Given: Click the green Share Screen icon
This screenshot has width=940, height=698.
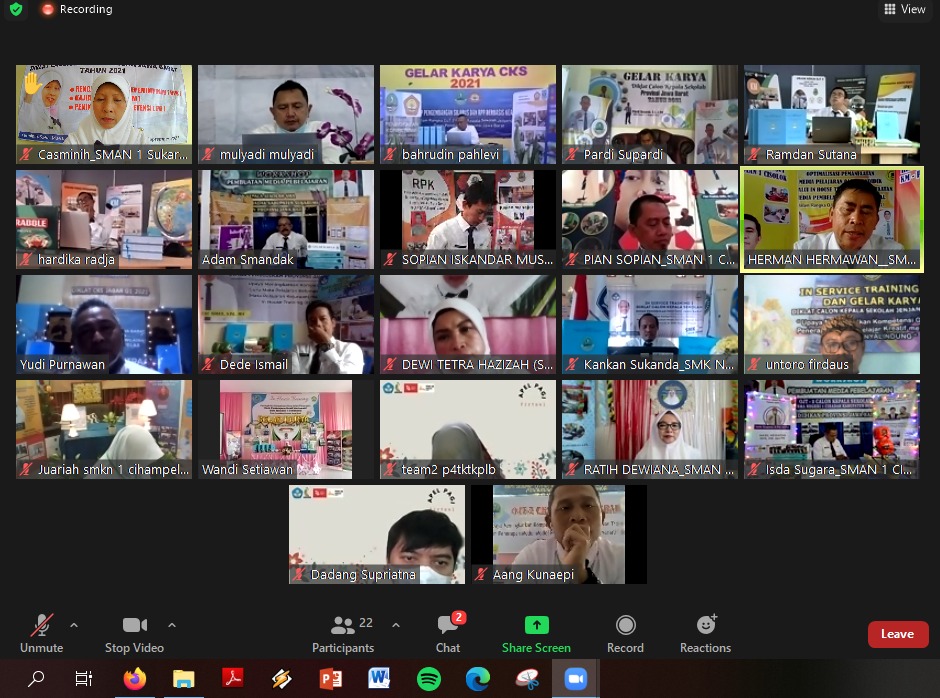Looking at the screenshot, I should pos(536,626).
